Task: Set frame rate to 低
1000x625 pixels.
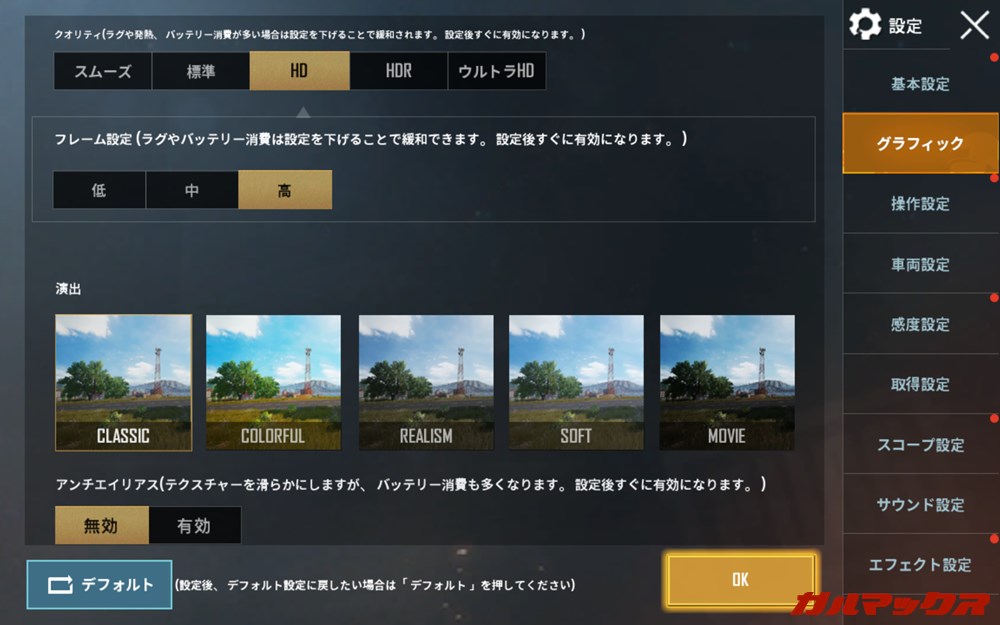Action: [x=99, y=189]
